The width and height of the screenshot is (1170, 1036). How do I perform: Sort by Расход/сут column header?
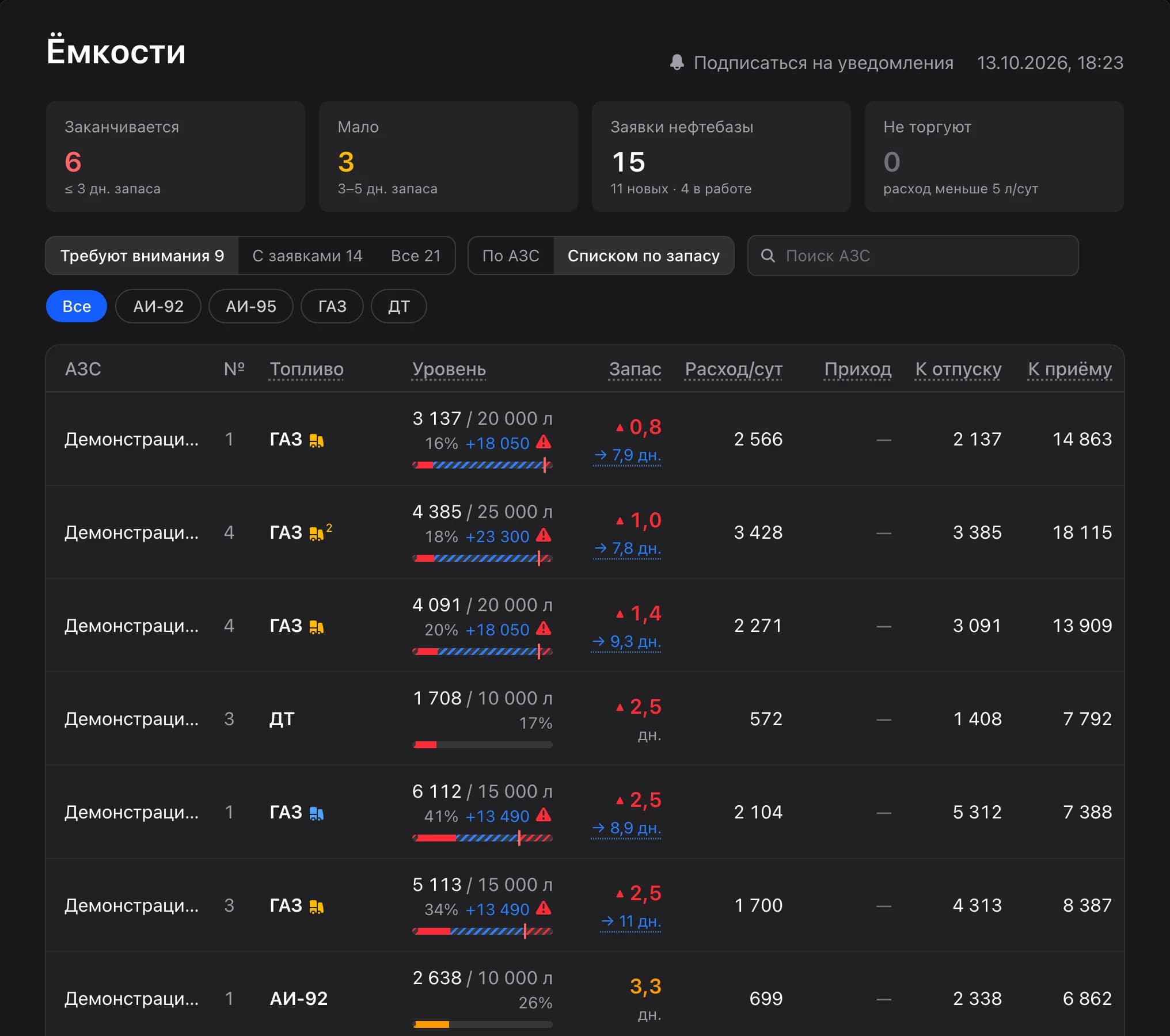click(x=734, y=369)
